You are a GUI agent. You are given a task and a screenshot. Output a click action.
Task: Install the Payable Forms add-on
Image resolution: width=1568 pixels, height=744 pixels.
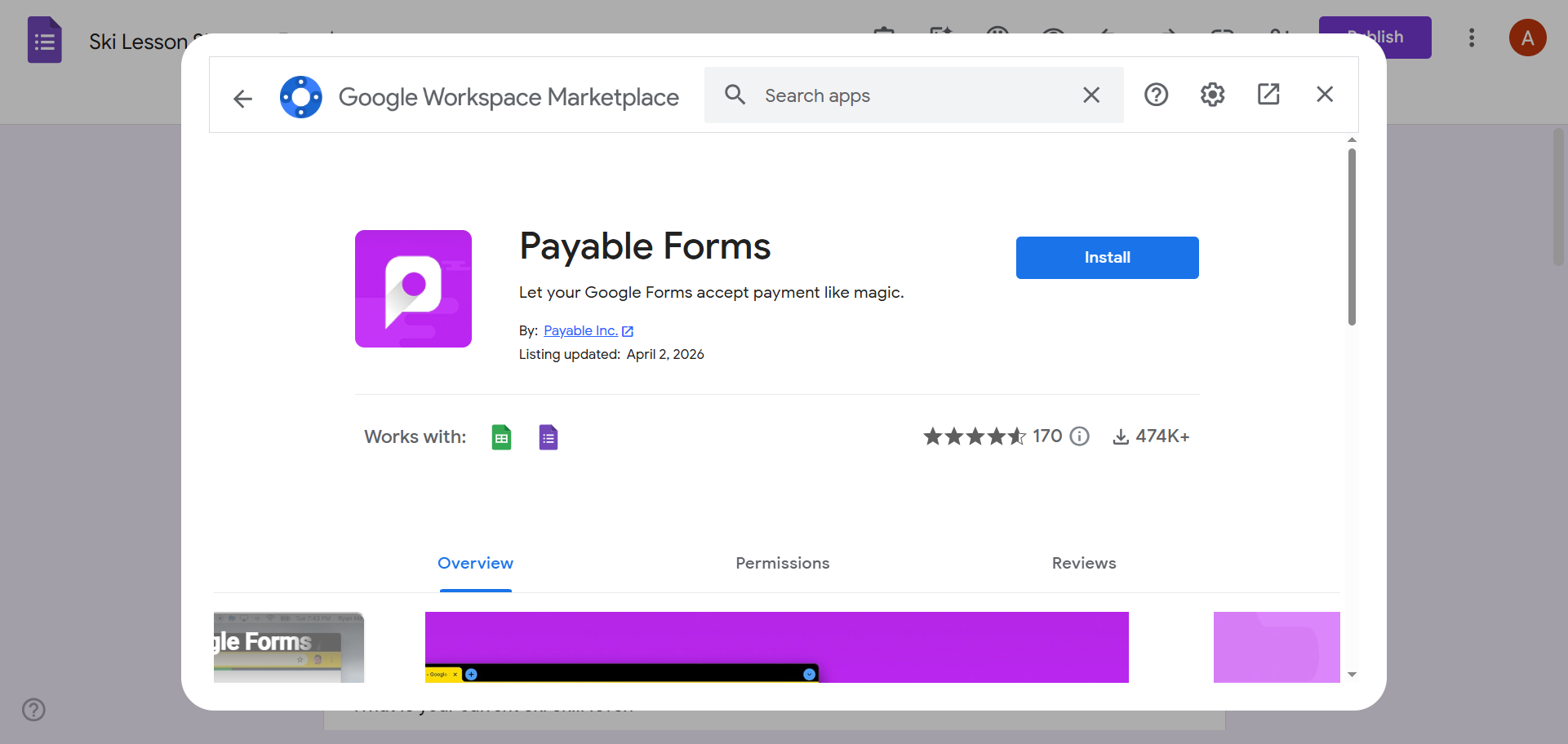[1107, 257]
